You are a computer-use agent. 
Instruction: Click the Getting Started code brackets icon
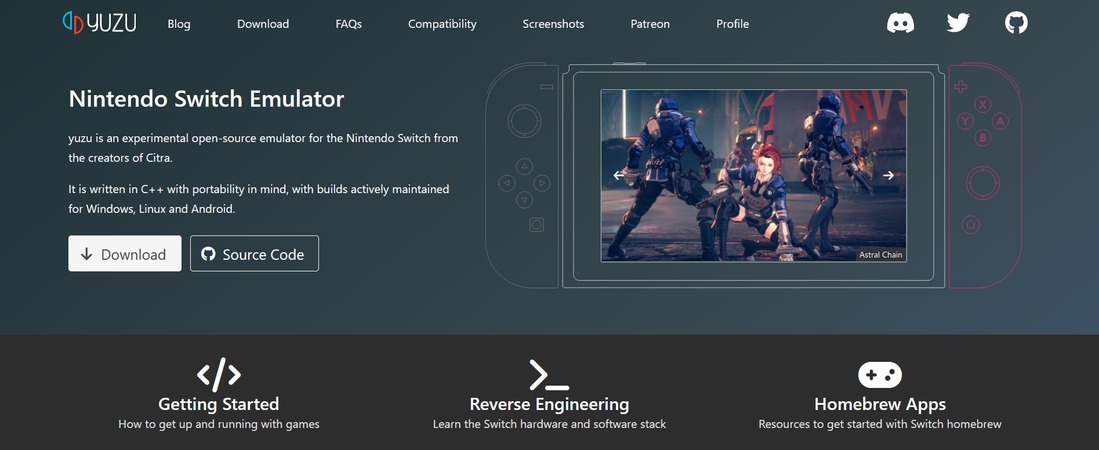coord(218,374)
